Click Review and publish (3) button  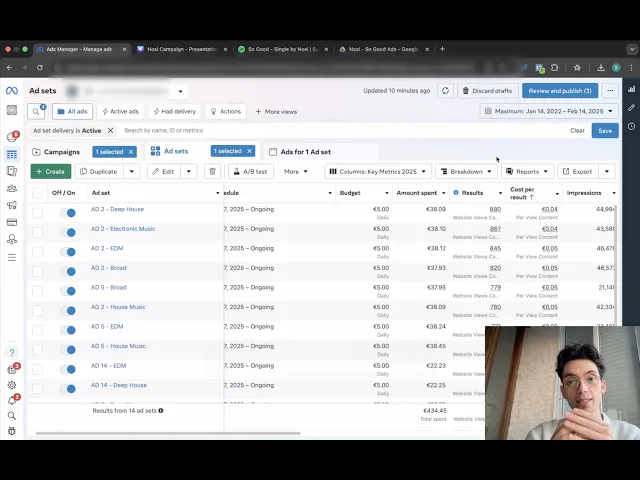[560, 91]
